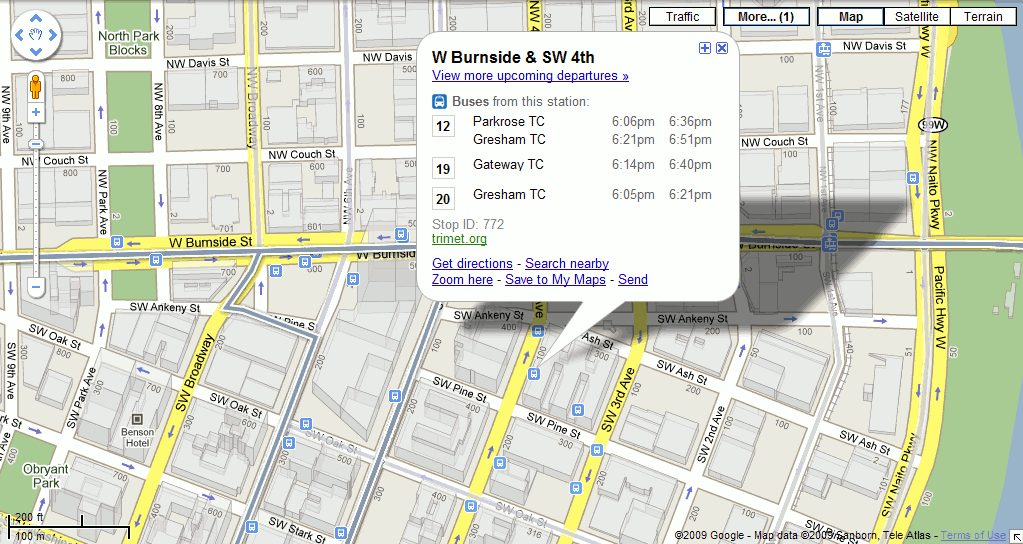The width and height of the screenshot is (1023, 544).
Task: Click transit icon left of top-right NW Davis St label
Action: pos(823,49)
